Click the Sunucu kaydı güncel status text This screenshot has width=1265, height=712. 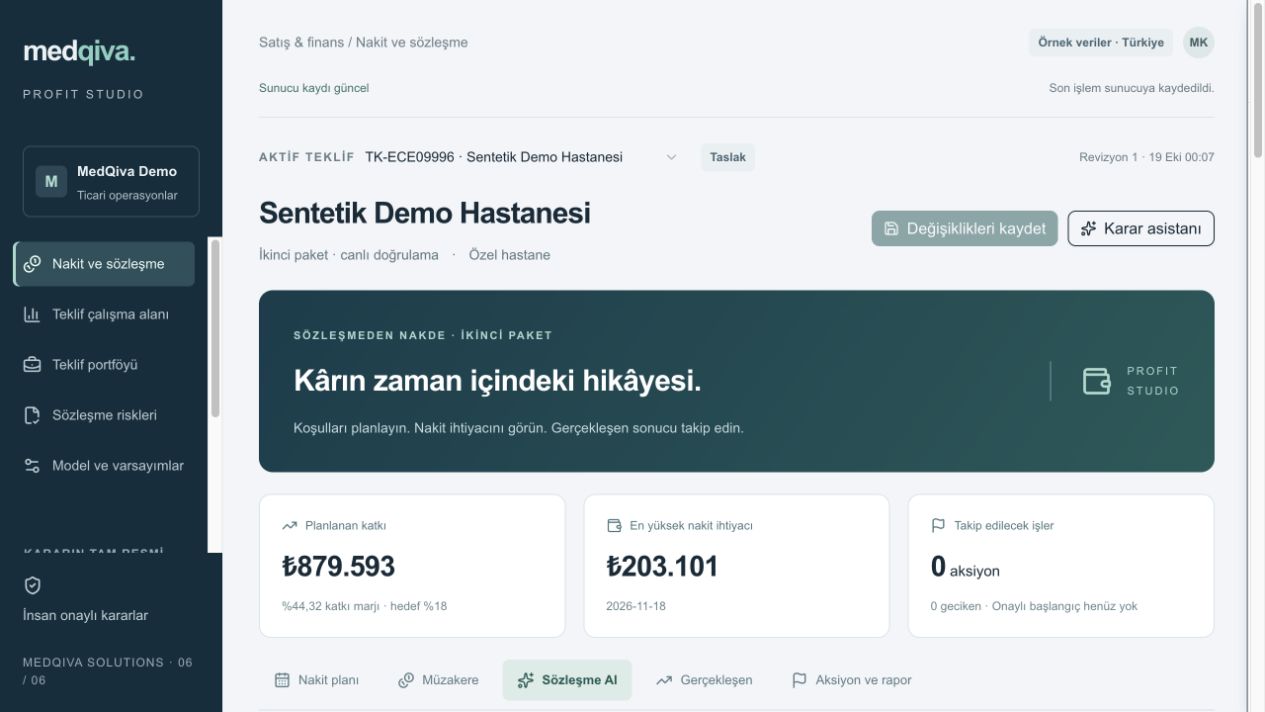314,88
